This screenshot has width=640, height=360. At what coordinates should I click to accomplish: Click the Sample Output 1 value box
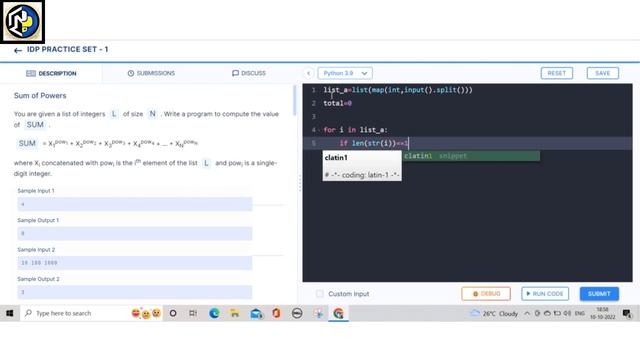click(x=135, y=233)
